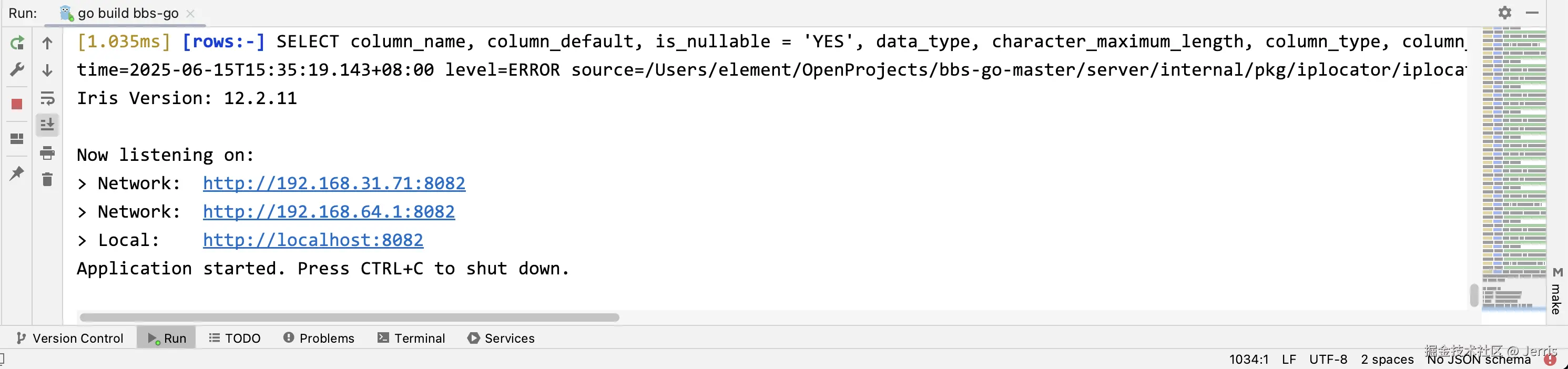Jump down the stack trace with down arrow

pos(47,70)
